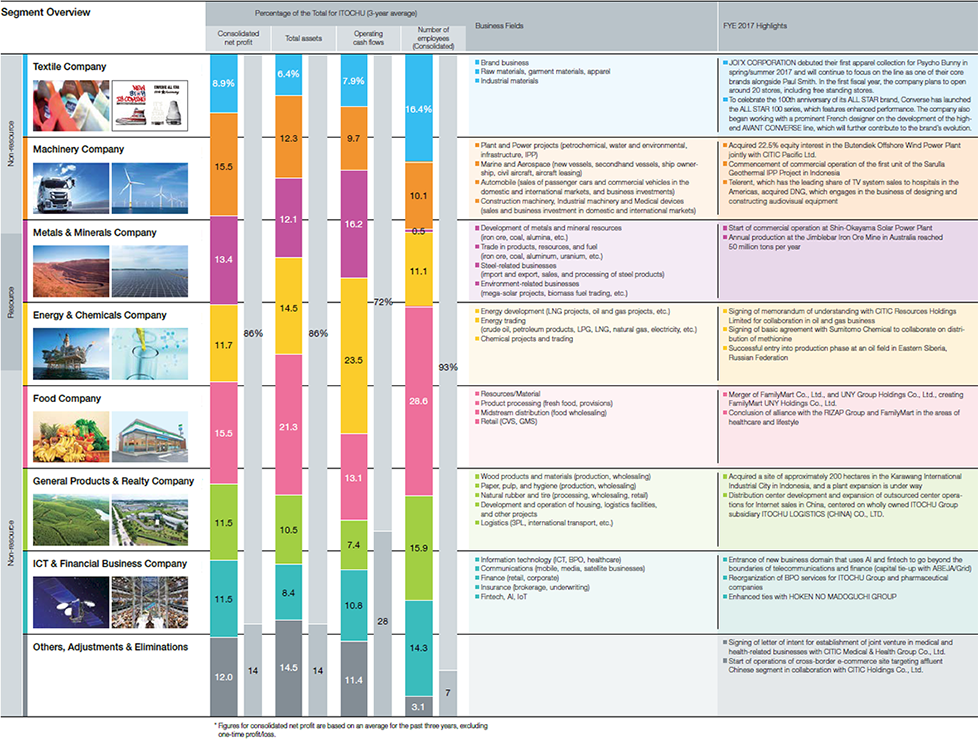This screenshot has height=740, width=978.
Task: Click the blue 16.4% employees segment
Action: click(419, 109)
